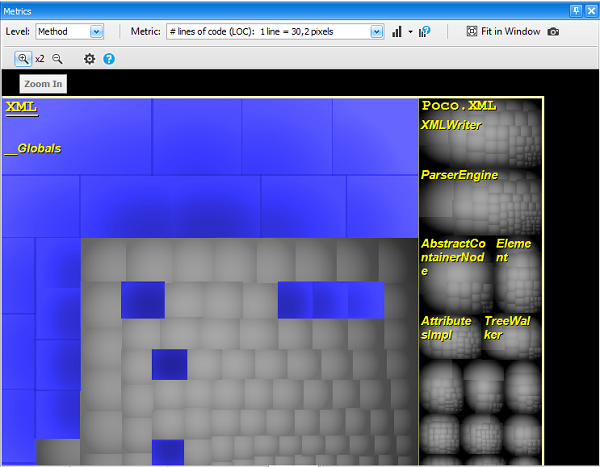Click the Fit in Window button
The width and height of the screenshot is (600, 467).
(x=504, y=31)
